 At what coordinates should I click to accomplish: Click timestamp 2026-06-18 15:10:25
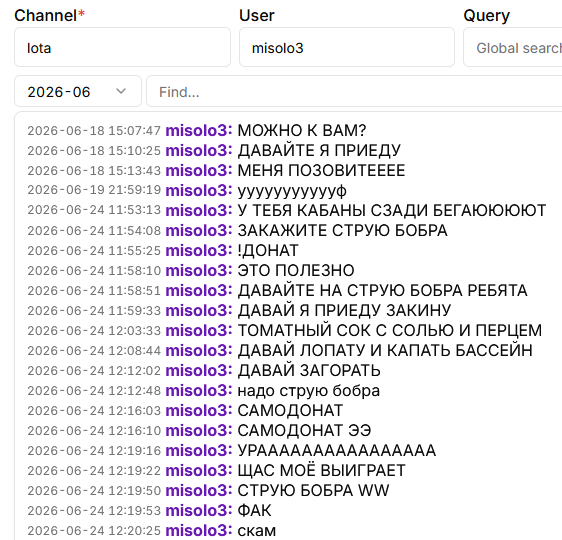click(94, 150)
